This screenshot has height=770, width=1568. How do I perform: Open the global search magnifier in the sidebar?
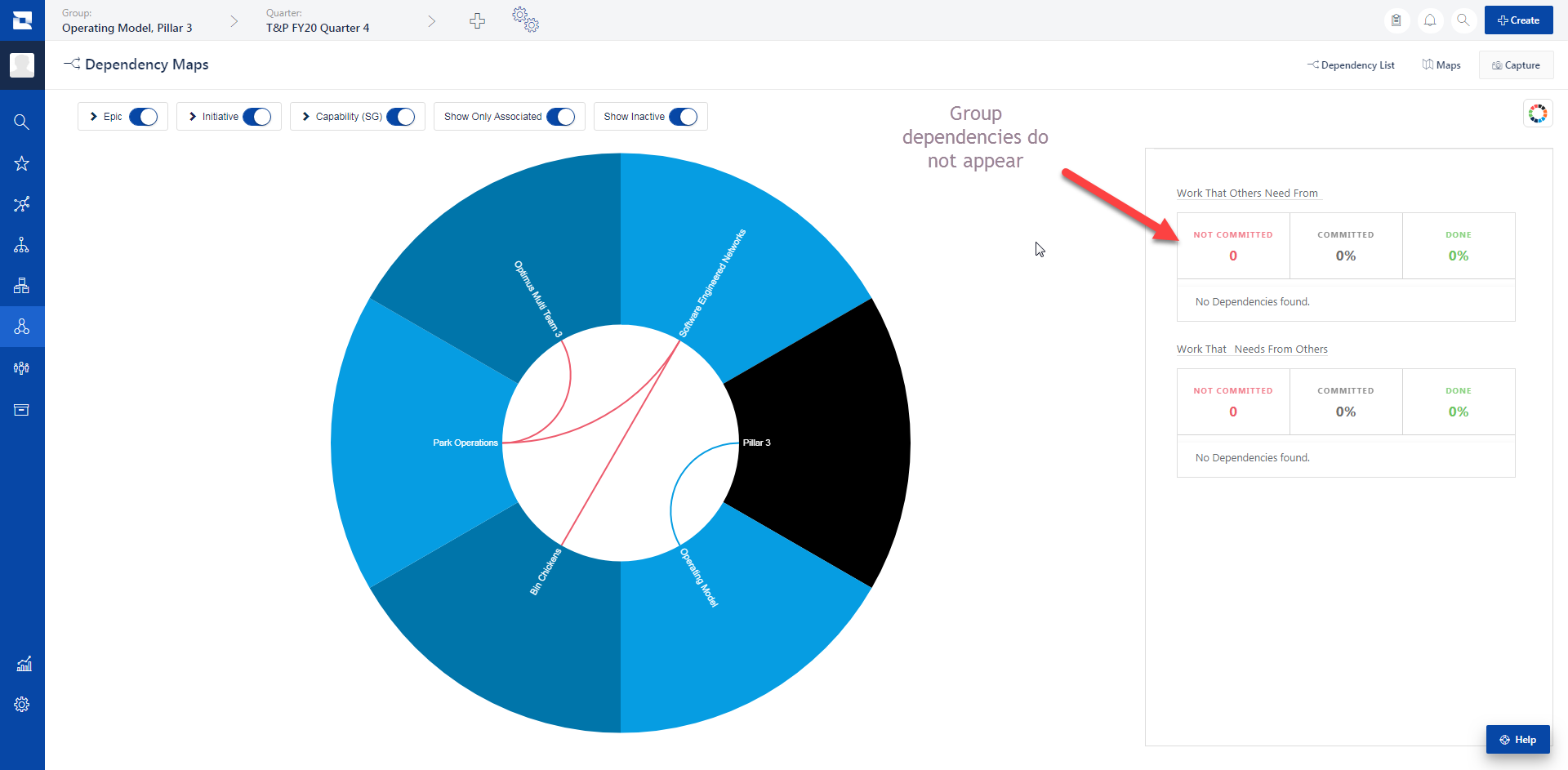[x=22, y=121]
